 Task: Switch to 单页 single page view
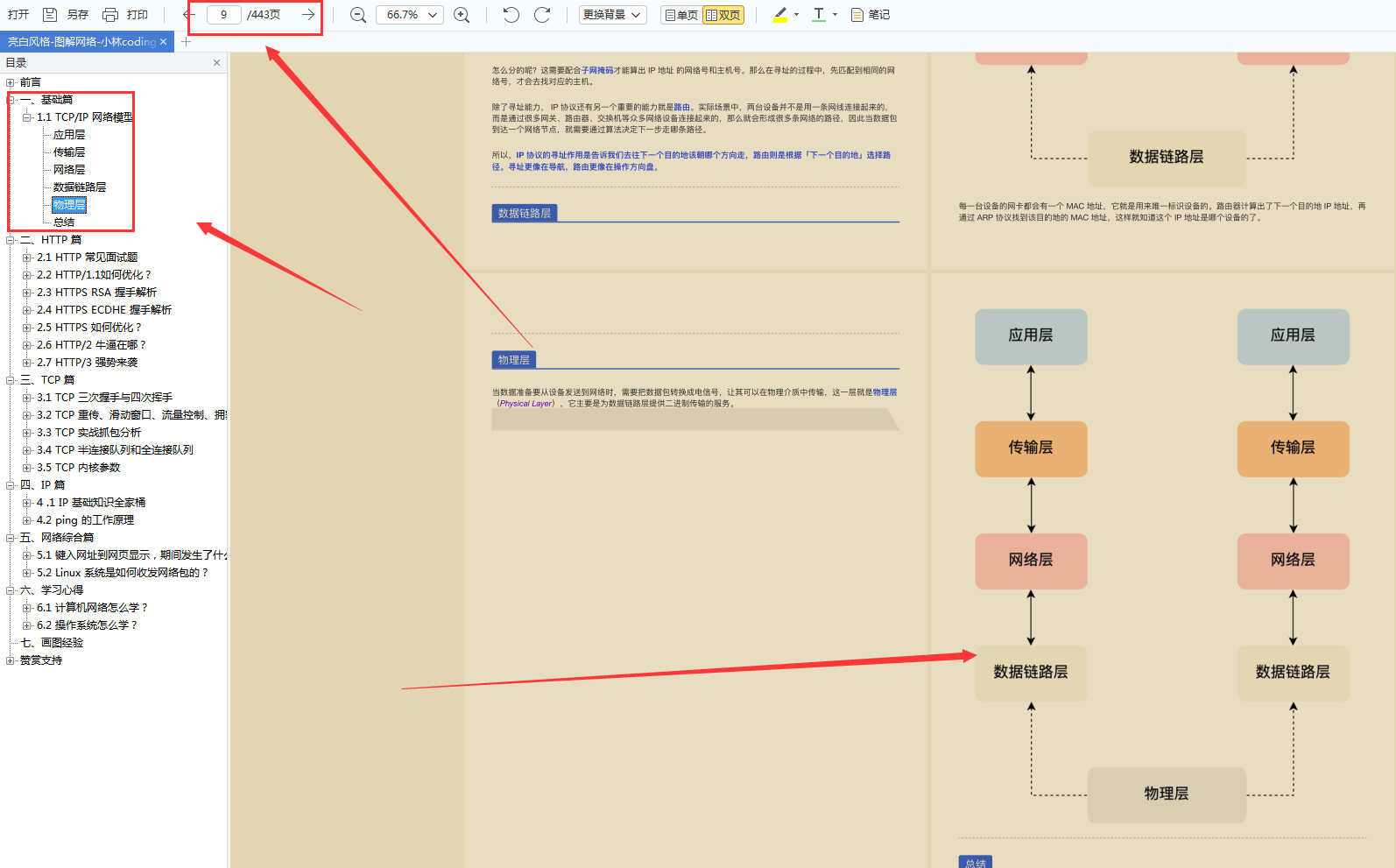(681, 15)
